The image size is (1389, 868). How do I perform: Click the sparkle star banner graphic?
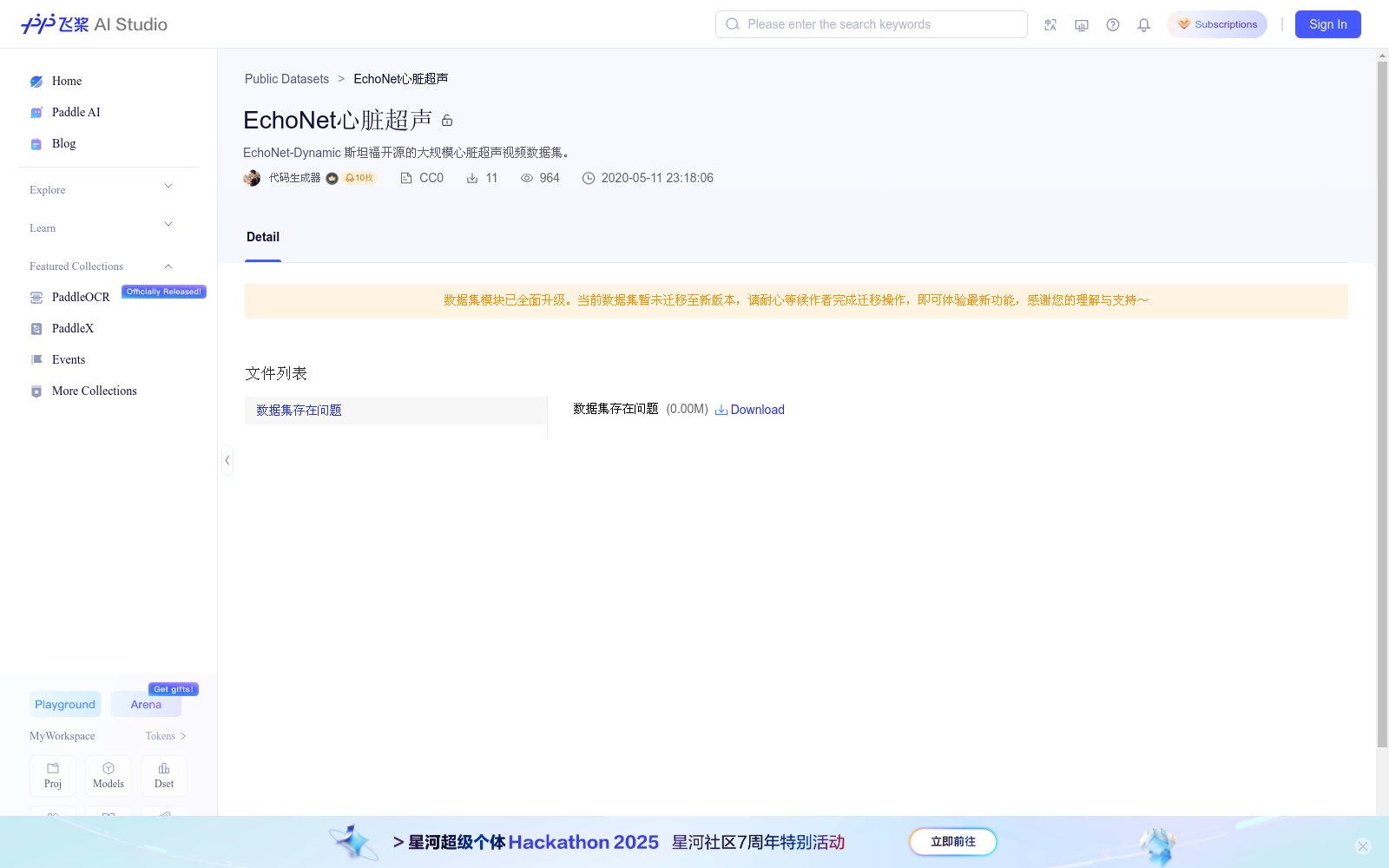[x=353, y=842]
